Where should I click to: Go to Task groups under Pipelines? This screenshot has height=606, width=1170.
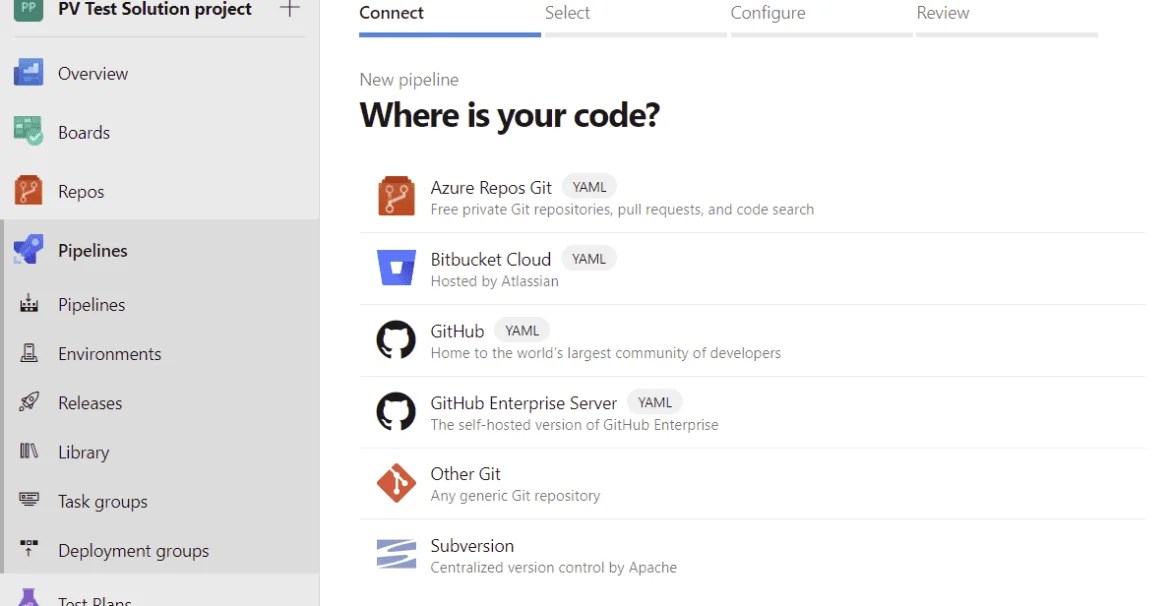pyautogui.click(x=103, y=502)
